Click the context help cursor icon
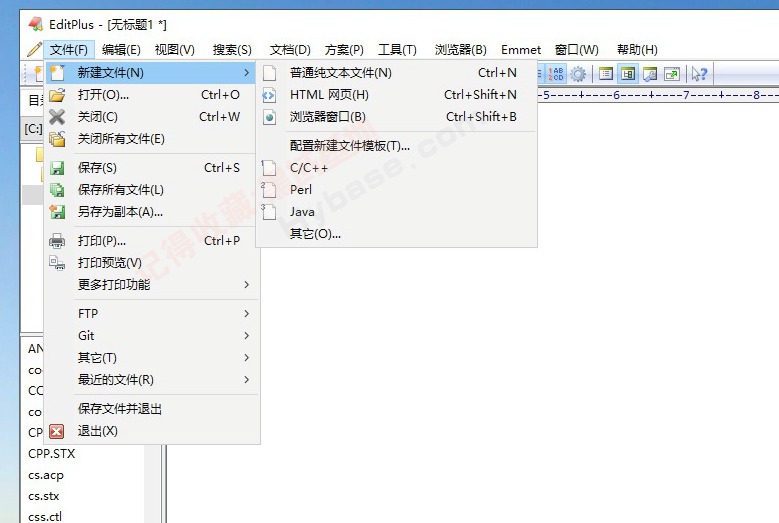Viewport: 779px width, 523px height. (x=700, y=74)
